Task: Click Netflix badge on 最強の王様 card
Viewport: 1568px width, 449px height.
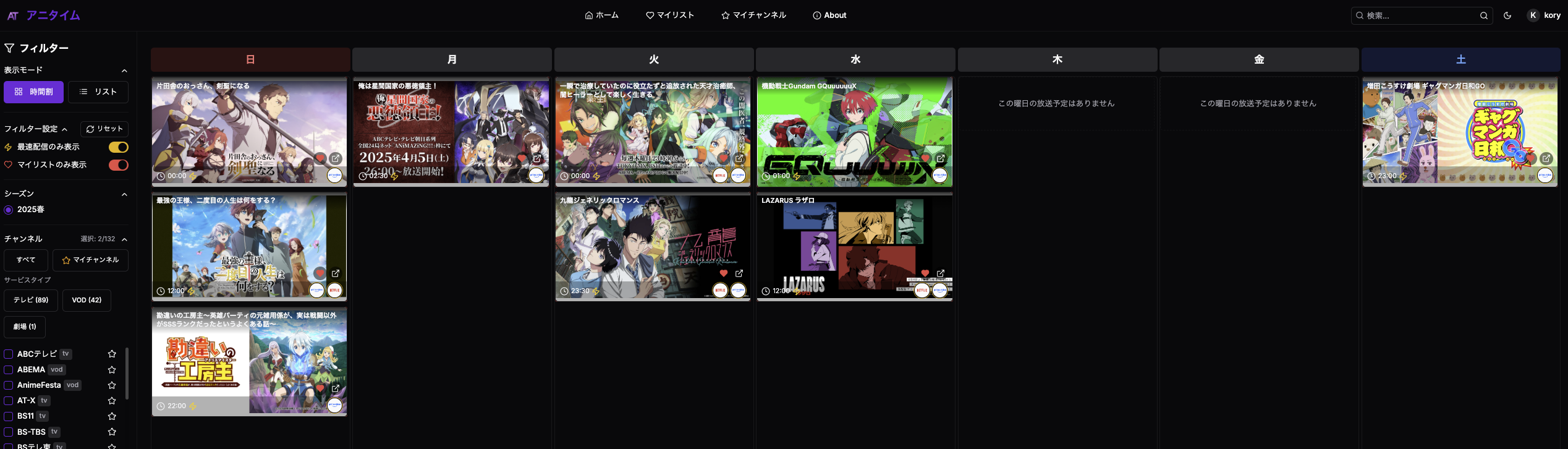Action: click(334, 290)
